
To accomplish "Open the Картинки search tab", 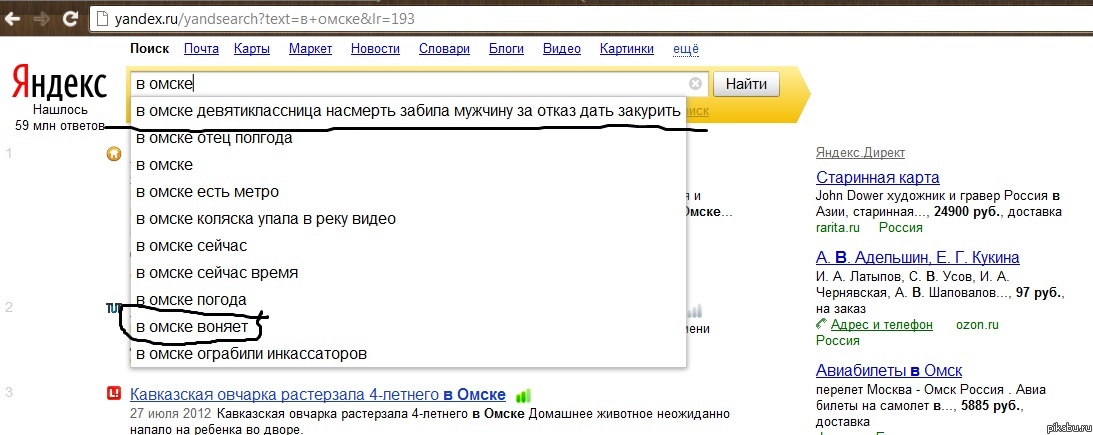I will pyautogui.click(x=627, y=49).
